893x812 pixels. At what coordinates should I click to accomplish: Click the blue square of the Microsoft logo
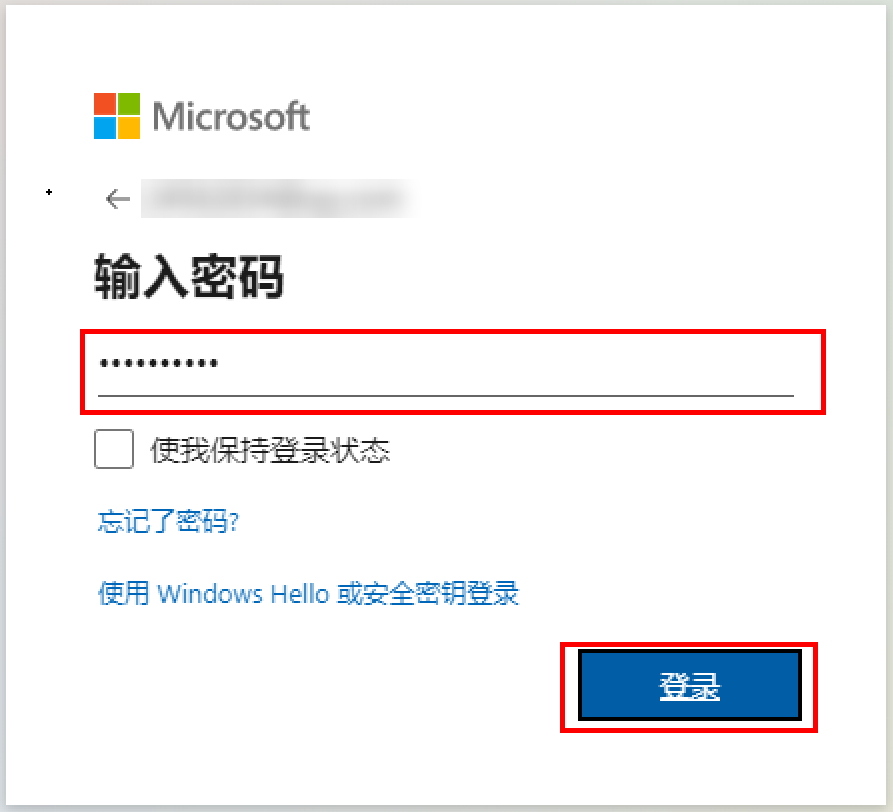105,128
